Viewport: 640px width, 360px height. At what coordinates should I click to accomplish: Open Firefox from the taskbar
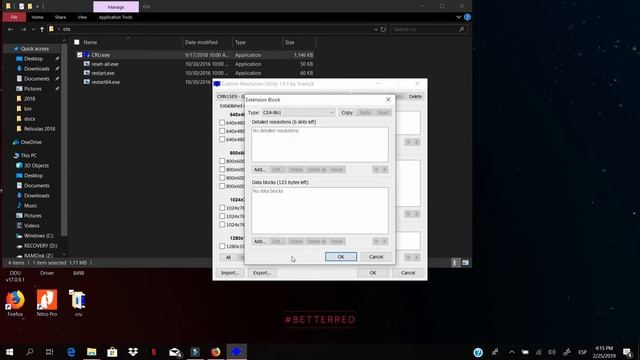[216, 352]
